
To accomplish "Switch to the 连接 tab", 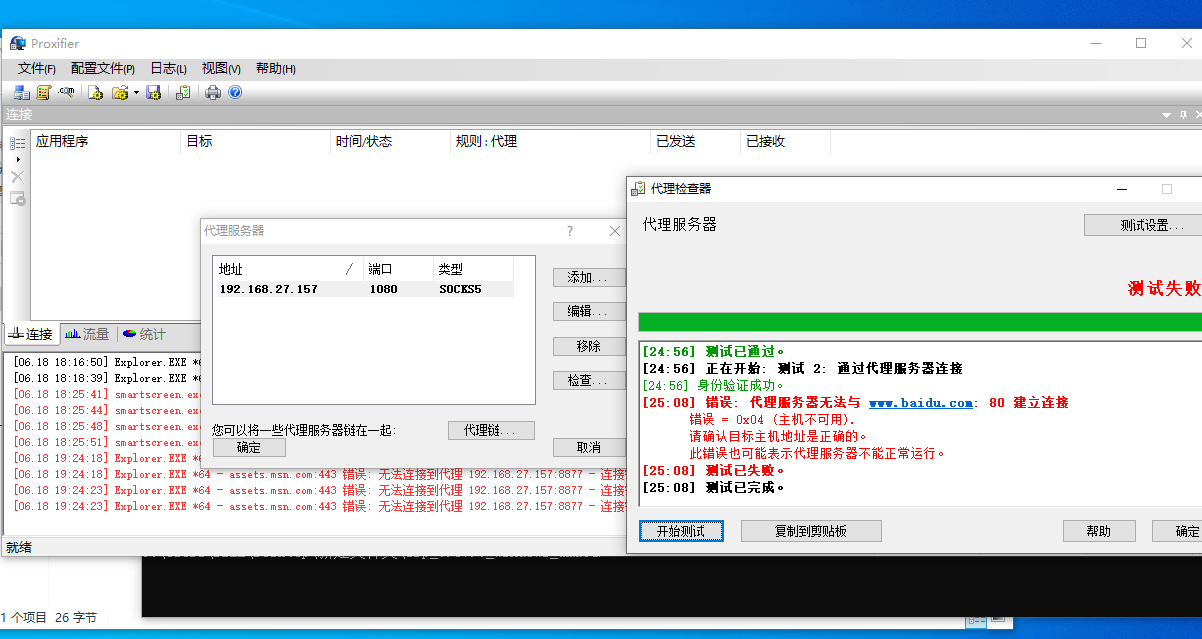I will [31, 334].
